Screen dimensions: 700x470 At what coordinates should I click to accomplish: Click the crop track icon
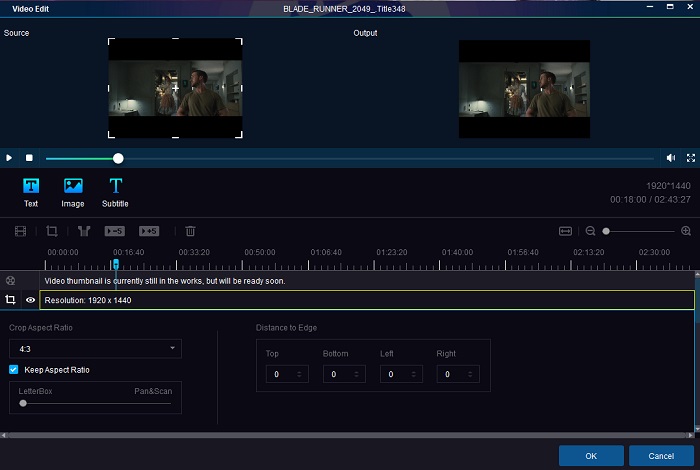pos(10,300)
